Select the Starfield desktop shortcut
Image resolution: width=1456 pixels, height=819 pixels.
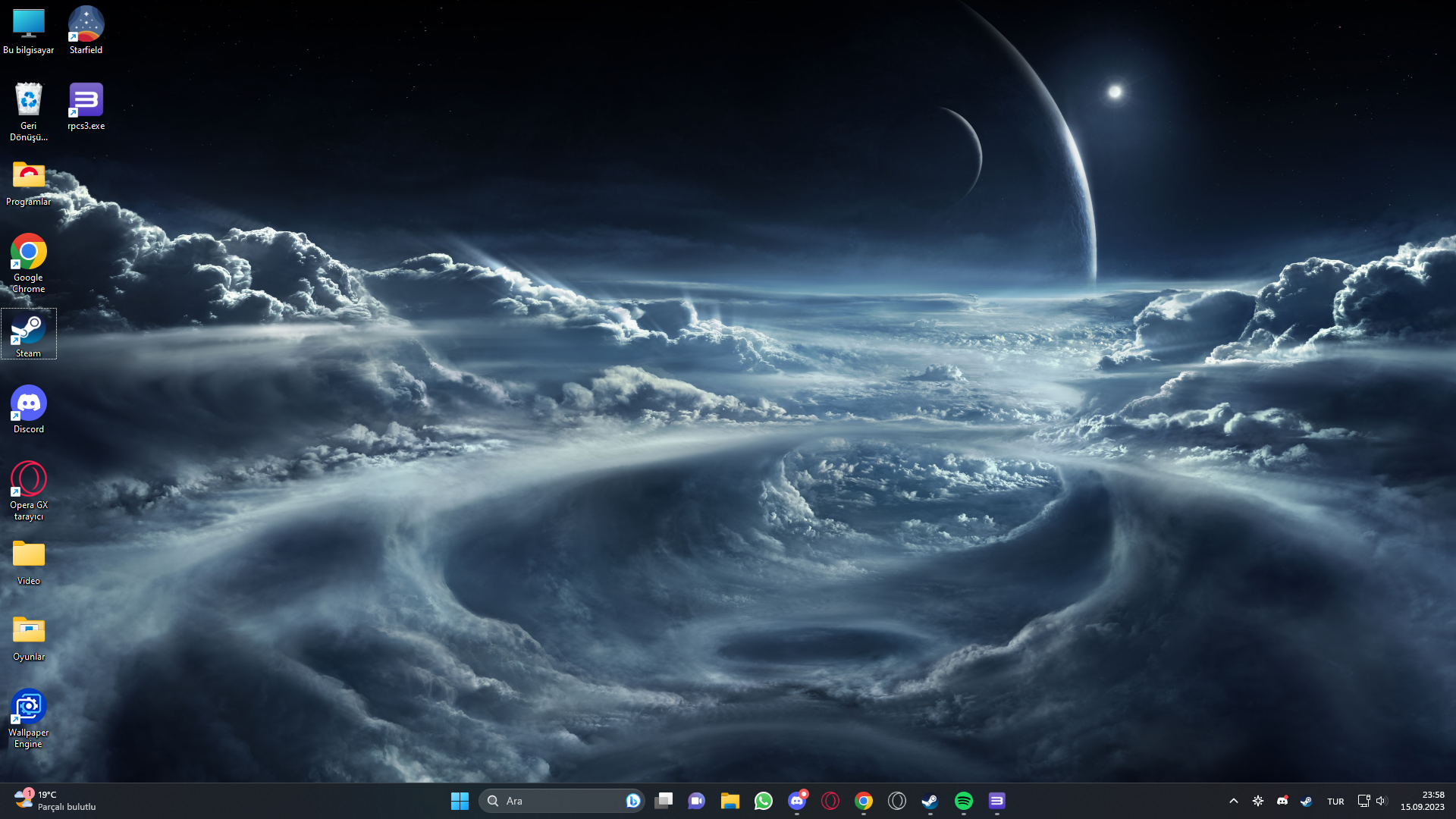tap(86, 30)
